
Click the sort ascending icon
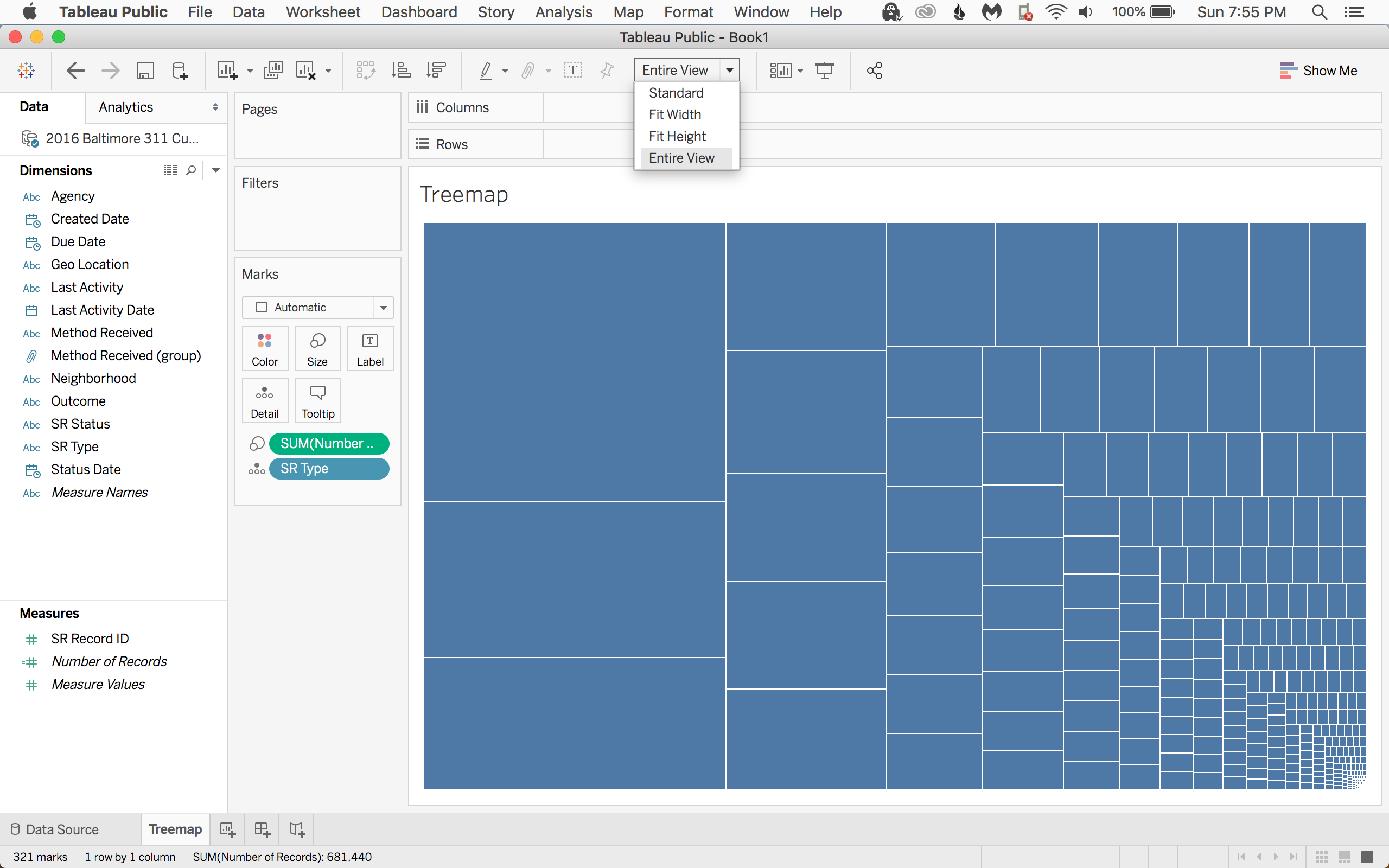tap(401, 71)
